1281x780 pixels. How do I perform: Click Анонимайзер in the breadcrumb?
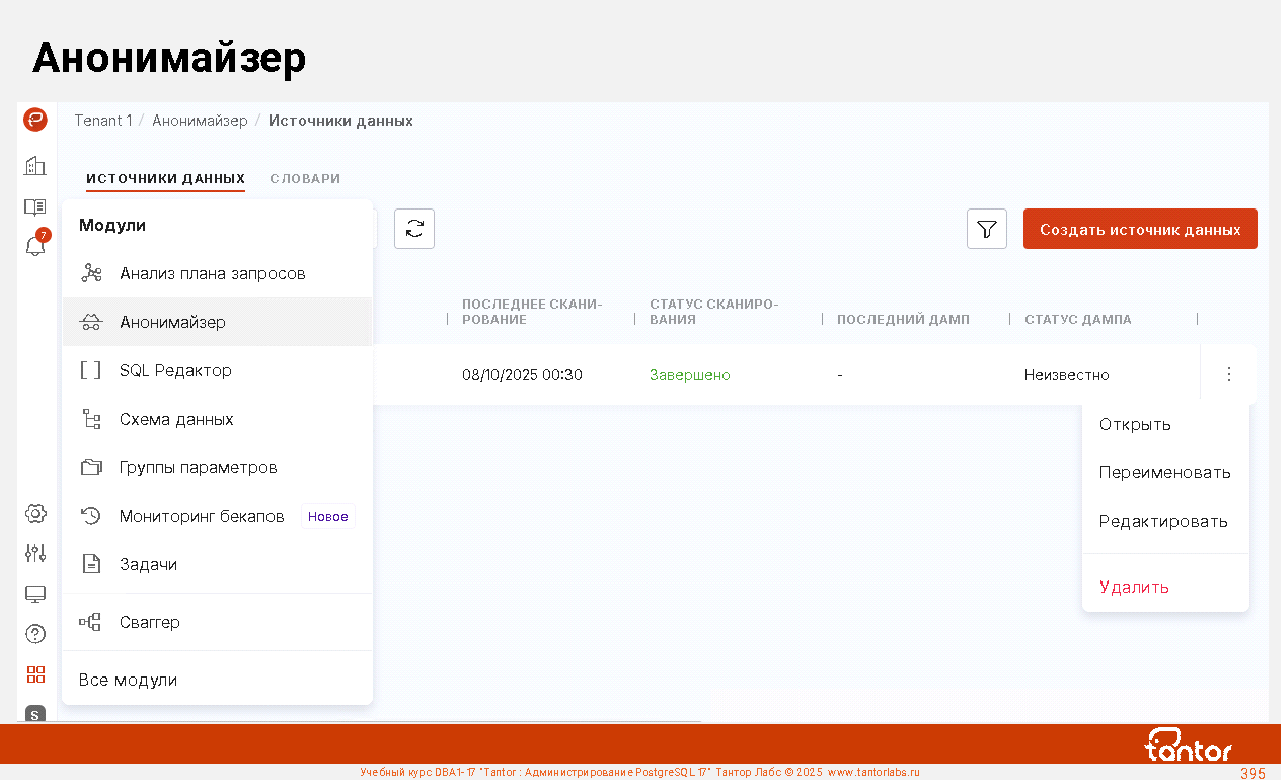[x=199, y=121]
